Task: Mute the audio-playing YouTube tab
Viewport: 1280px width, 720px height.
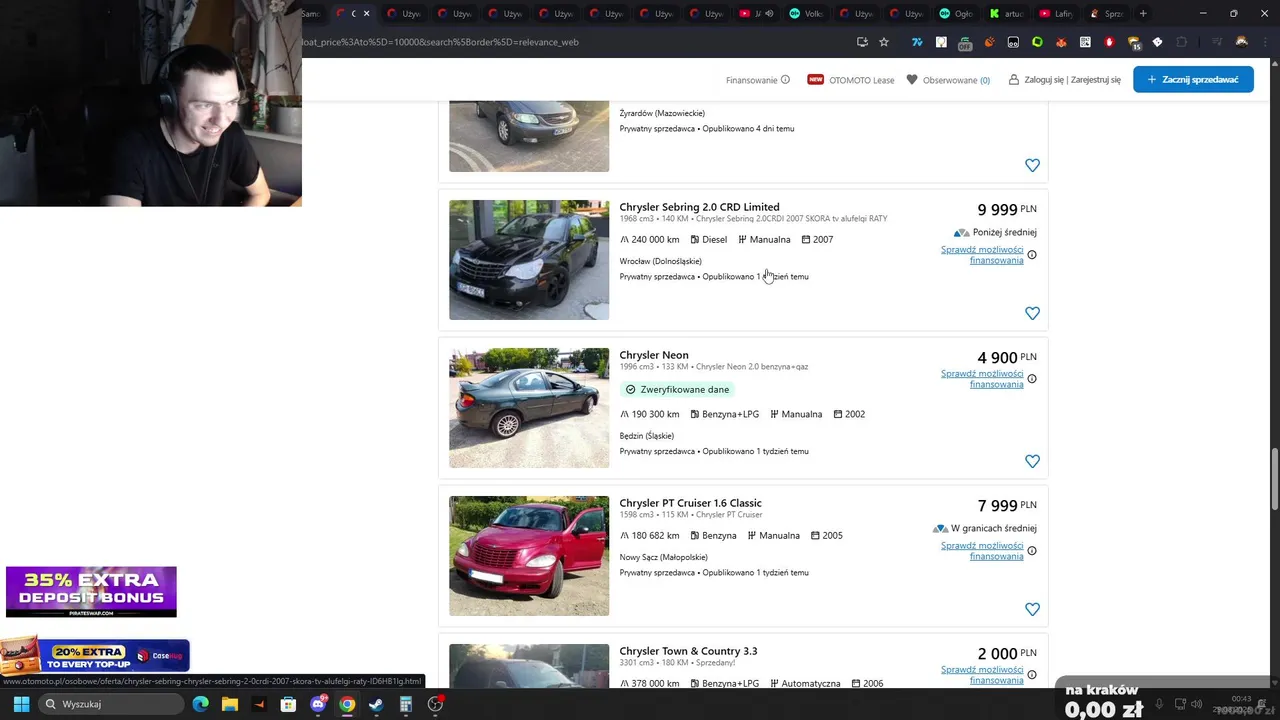Action: click(769, 14)
